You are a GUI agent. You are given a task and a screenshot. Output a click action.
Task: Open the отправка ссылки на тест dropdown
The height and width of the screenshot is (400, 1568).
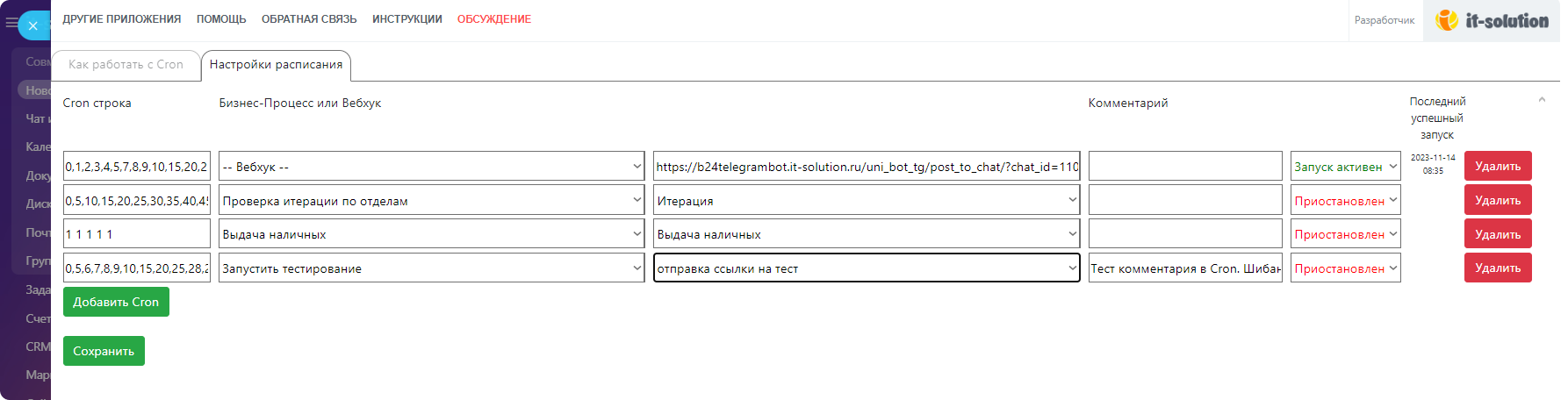click(866, 268)
